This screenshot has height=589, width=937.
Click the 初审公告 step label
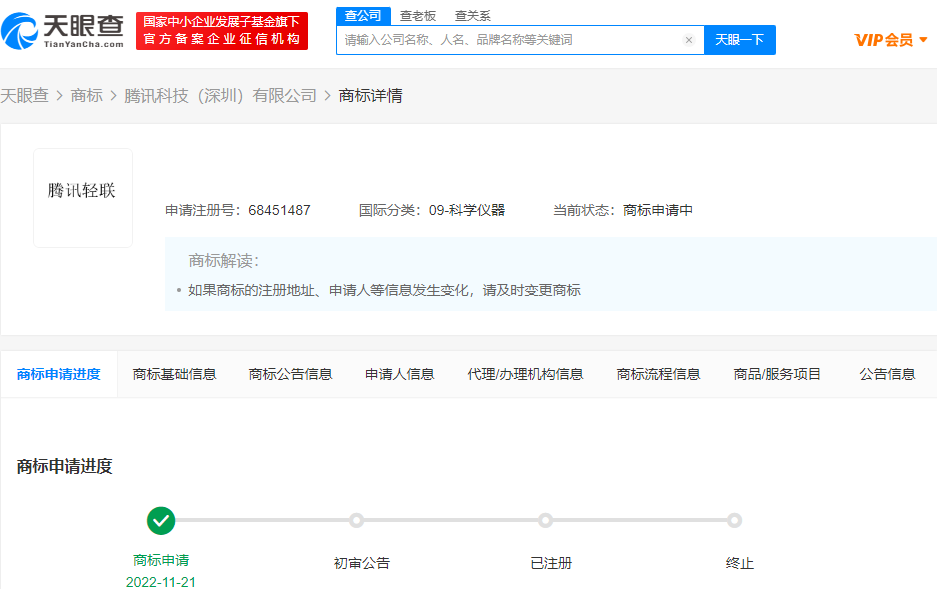[x=362, y=563]
